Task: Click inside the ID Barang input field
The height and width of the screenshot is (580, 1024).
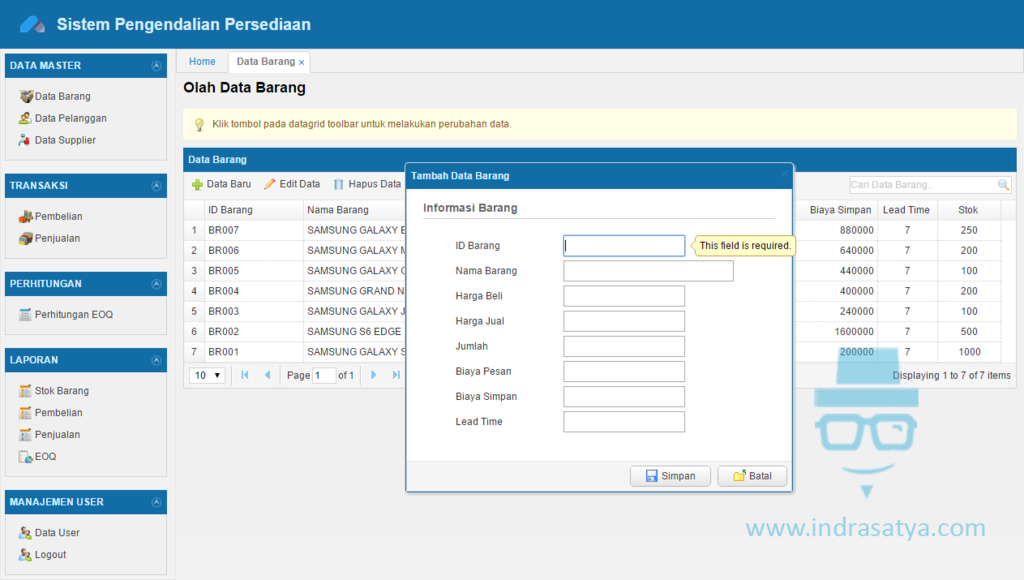Action: (x=623, y=245)
